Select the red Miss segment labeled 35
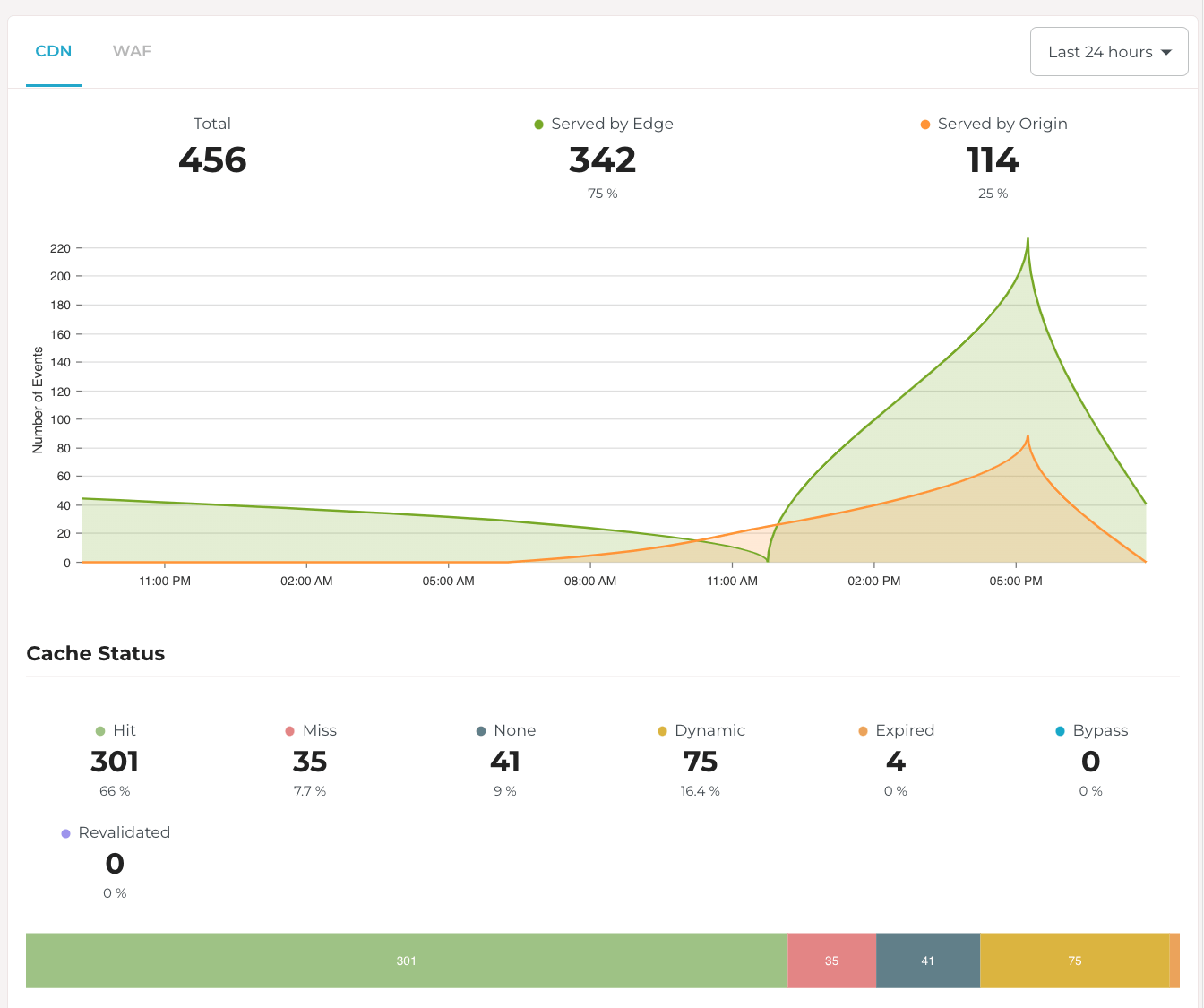This screenshot has height=1008, width=1204. click(x=831, y=961)
